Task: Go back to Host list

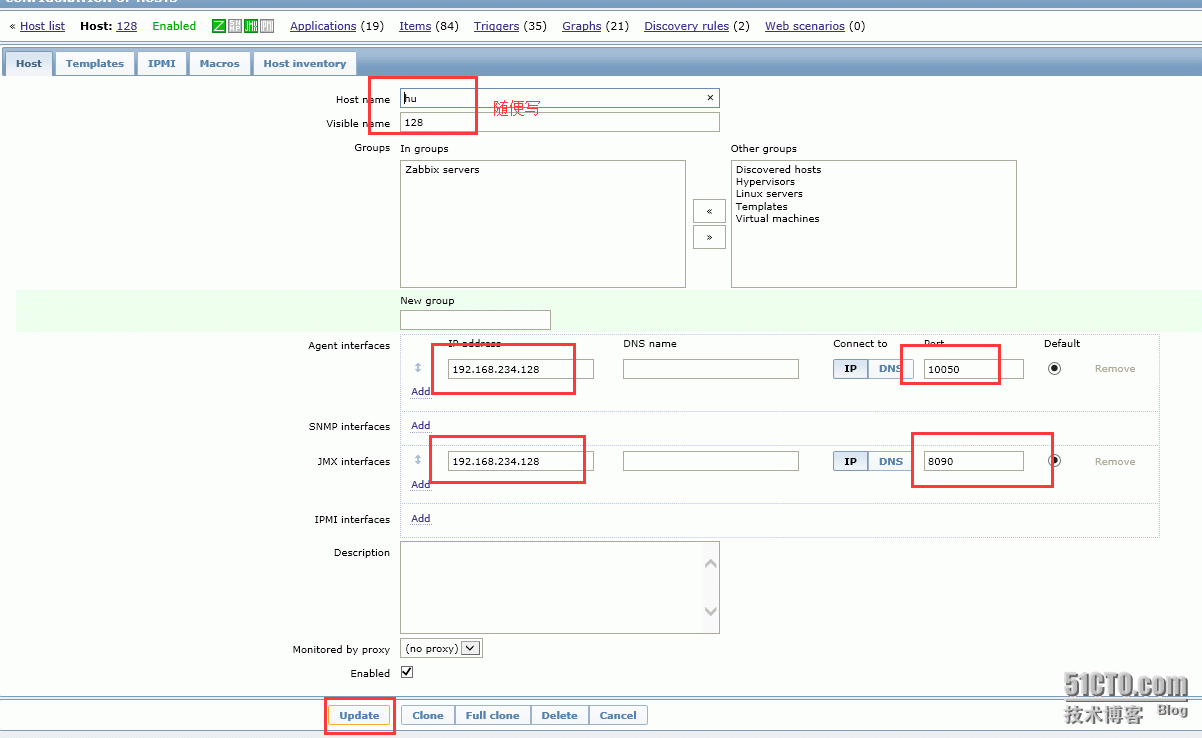Action: click(42, 26)
